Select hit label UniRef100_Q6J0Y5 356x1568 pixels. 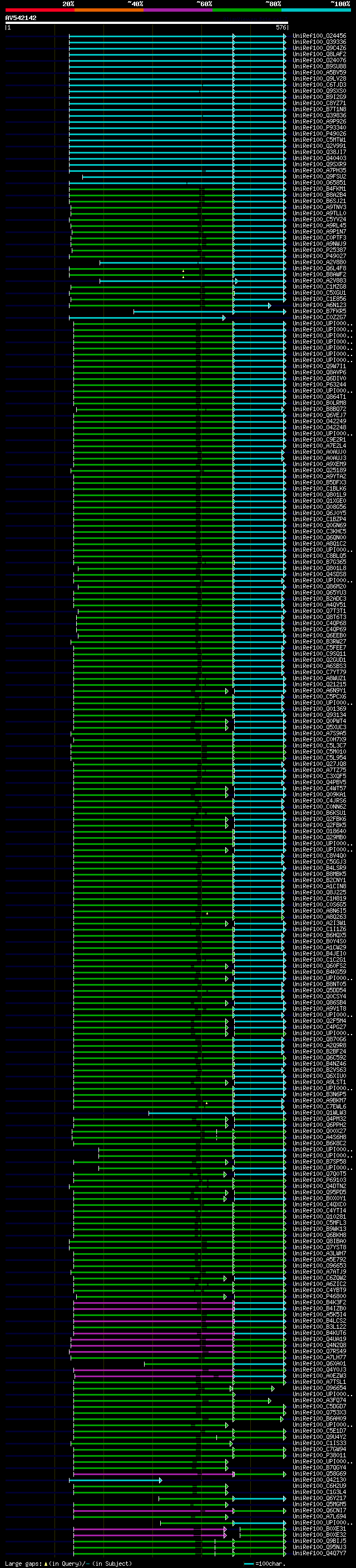tap(319, 512)
